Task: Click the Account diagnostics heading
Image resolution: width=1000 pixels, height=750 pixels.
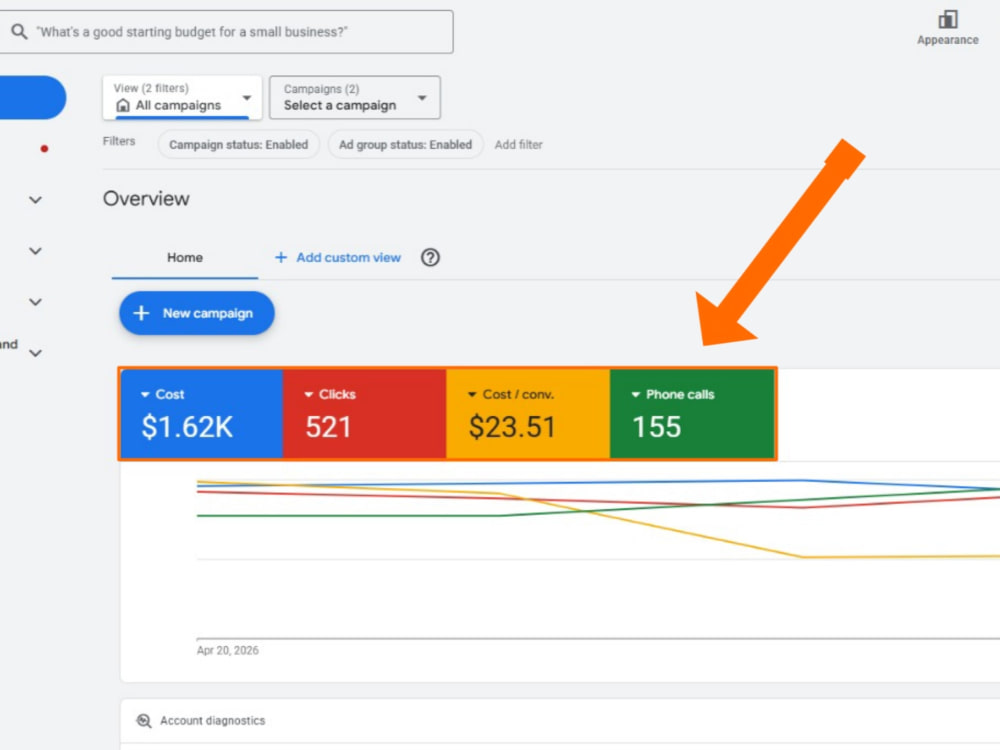Action: (x=212, y=721)
